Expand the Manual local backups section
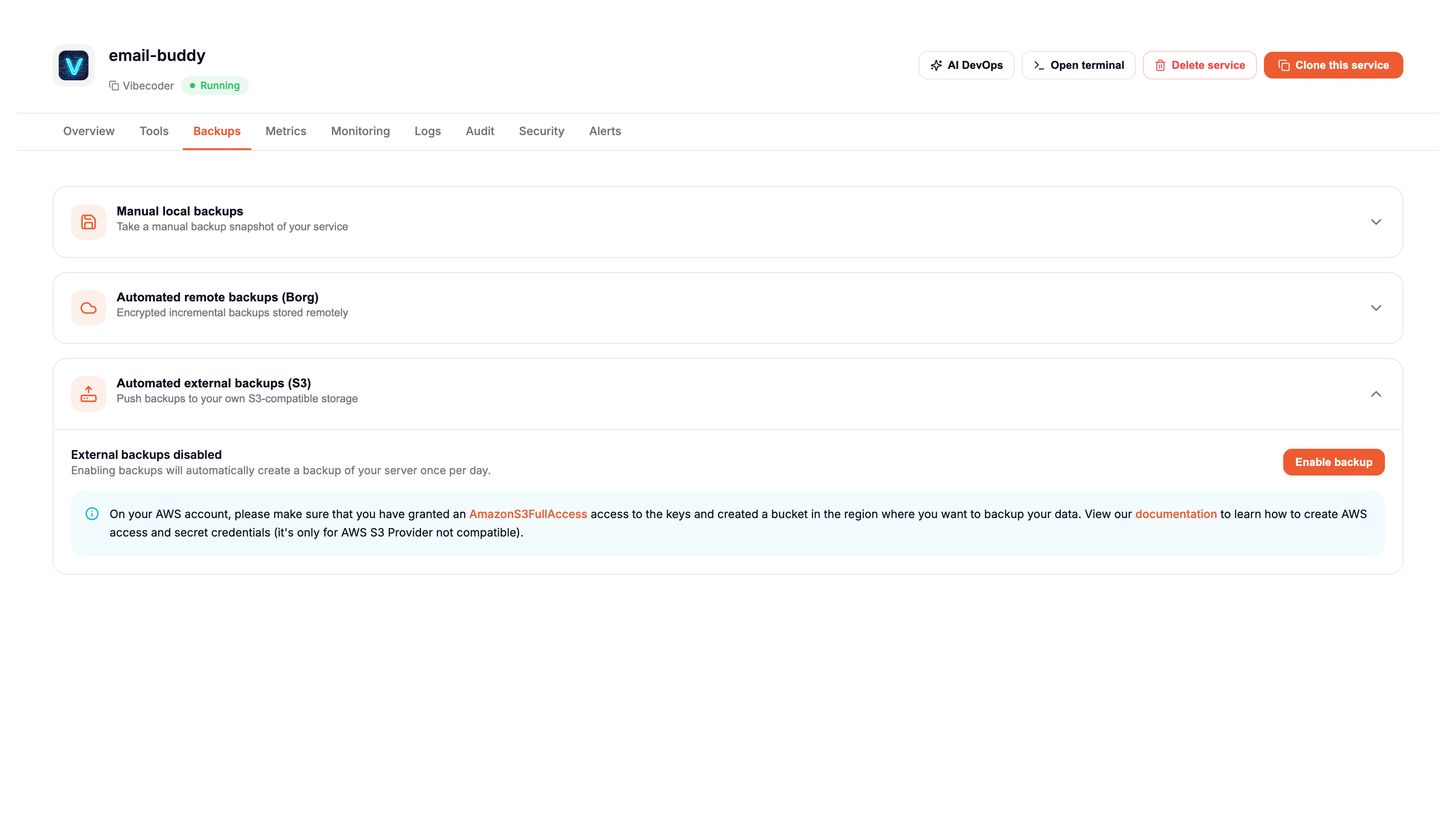The height and width of the screenshot is (837, 1456). (x=1376, y=222)
